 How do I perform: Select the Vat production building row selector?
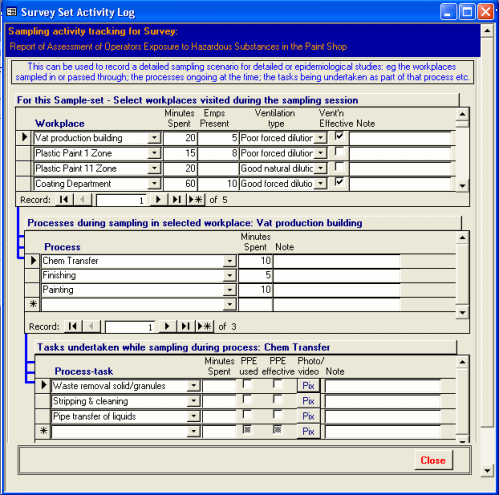point(24,137)
